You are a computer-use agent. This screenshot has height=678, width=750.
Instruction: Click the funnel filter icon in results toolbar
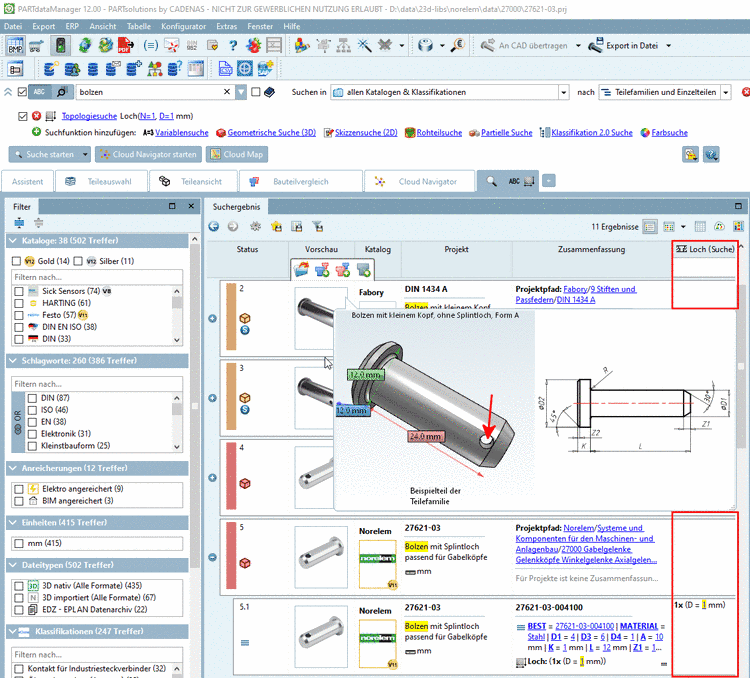pos(317,226)
